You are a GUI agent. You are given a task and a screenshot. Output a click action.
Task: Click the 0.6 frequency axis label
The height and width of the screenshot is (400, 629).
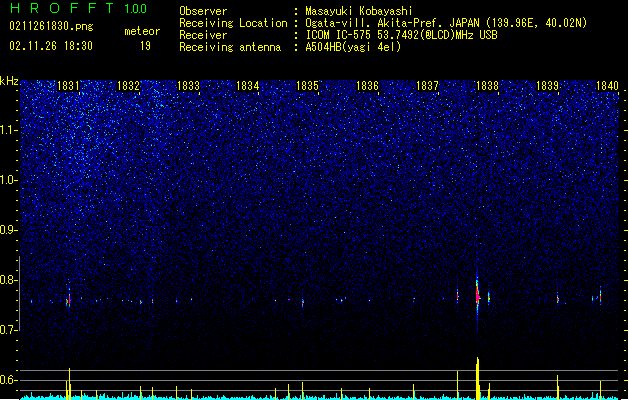[9, 380]
